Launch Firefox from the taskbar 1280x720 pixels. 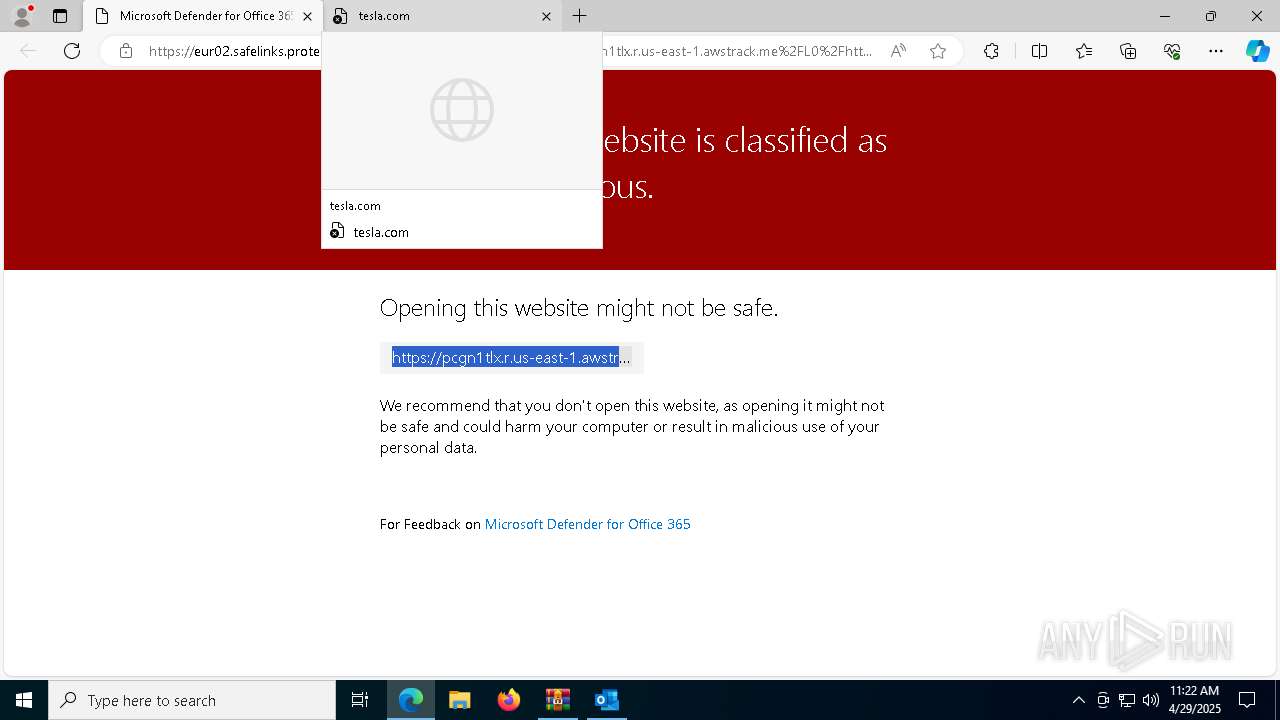click(x=509, y=700)
